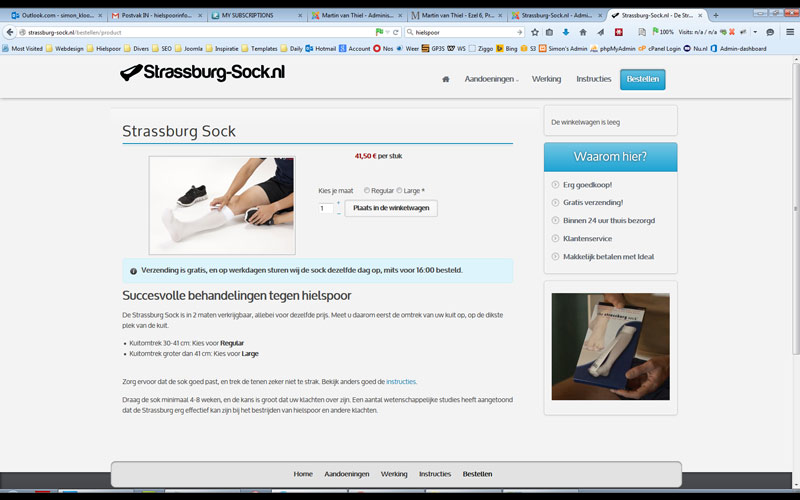
Task: Switch to the Postvak IN Gmail tab
Action: (x=157, y=15)
